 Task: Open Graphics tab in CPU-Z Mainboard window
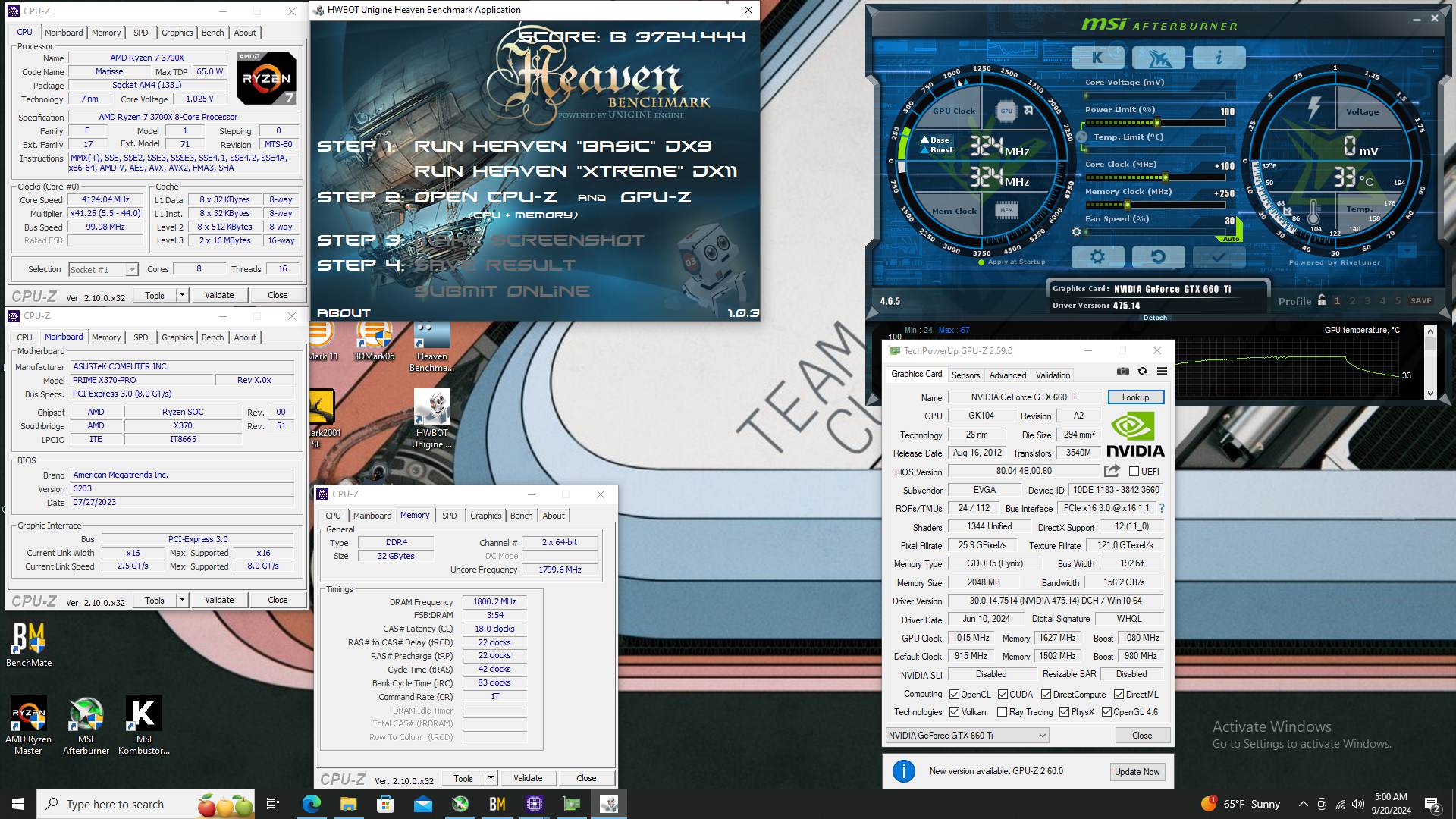click(x=177, y=337)
